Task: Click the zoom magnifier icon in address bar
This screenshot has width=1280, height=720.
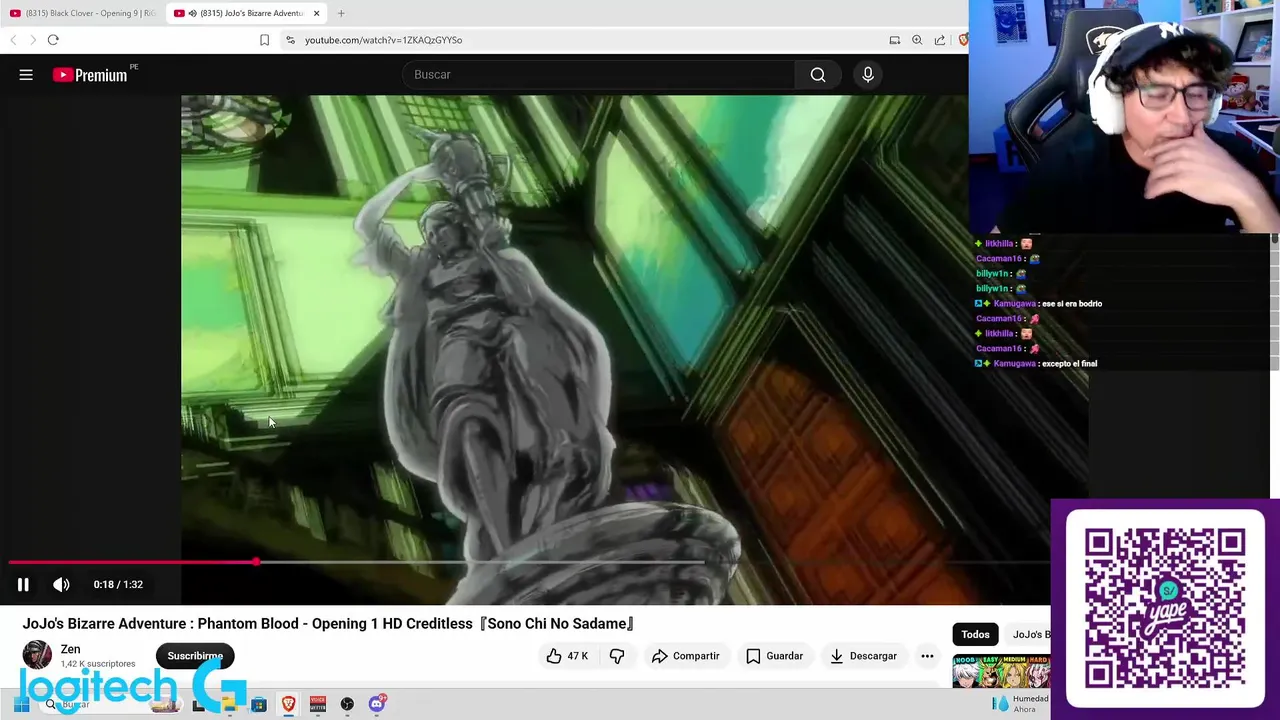Action: click(917, 40)
